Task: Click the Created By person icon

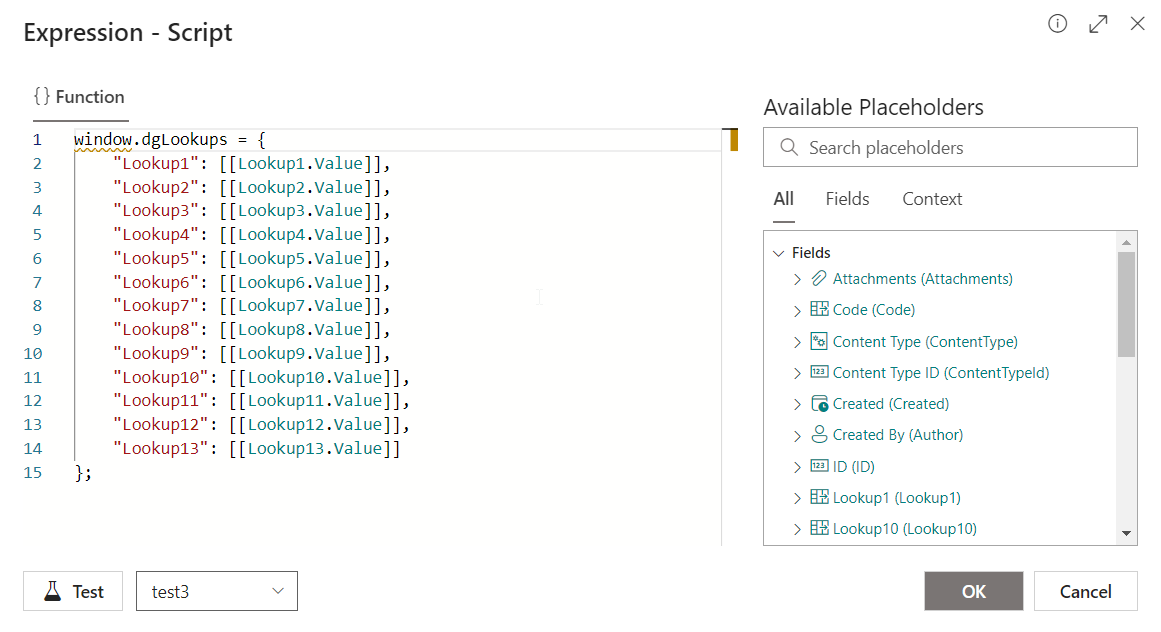Action: coord(819,435)
